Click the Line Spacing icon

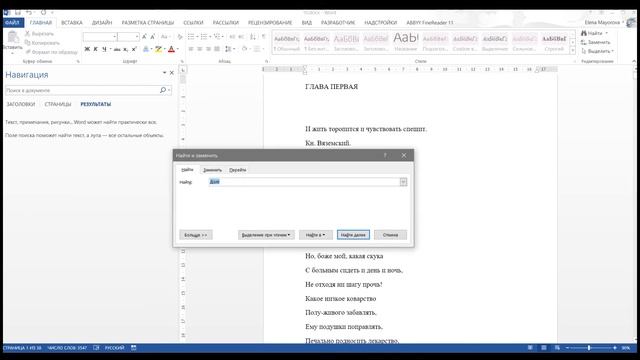tap(228, 49)
